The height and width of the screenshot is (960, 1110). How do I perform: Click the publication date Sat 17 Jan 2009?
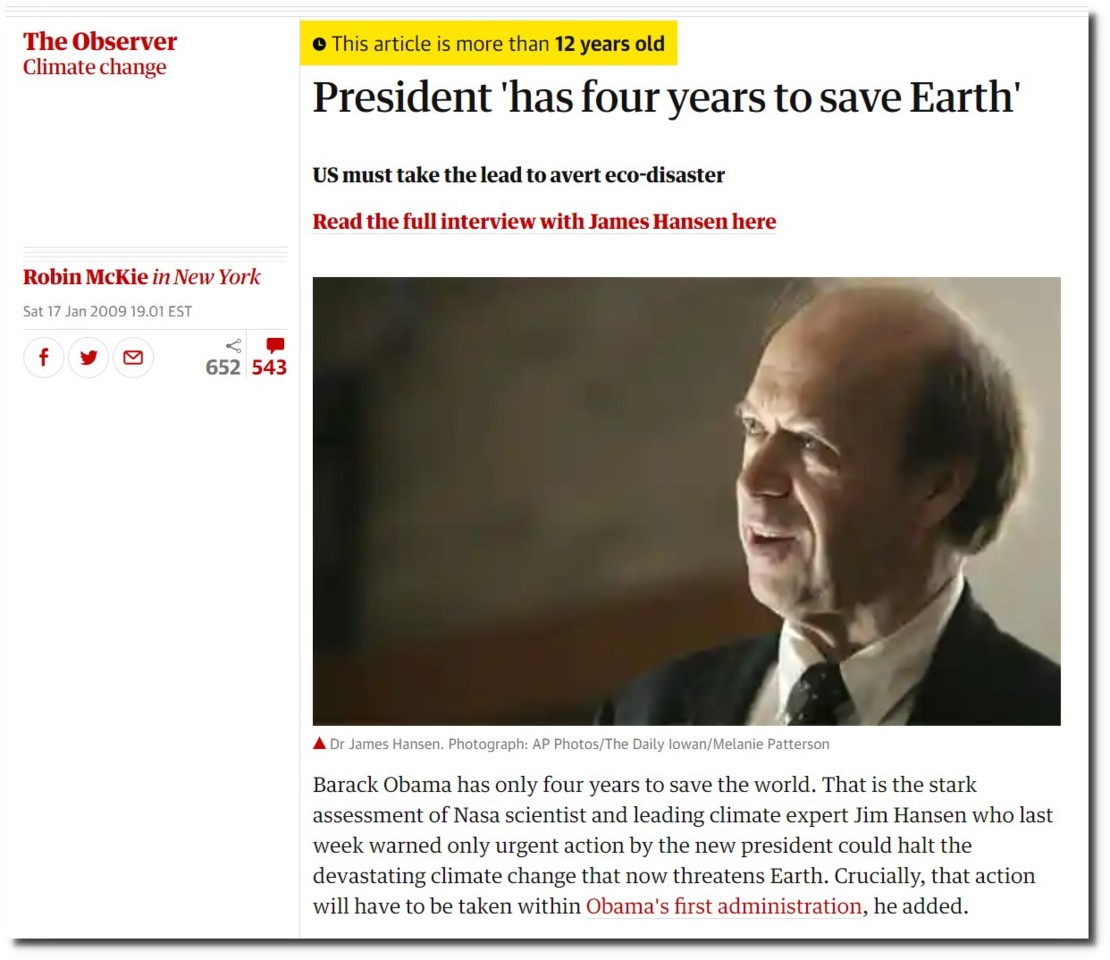108,312
